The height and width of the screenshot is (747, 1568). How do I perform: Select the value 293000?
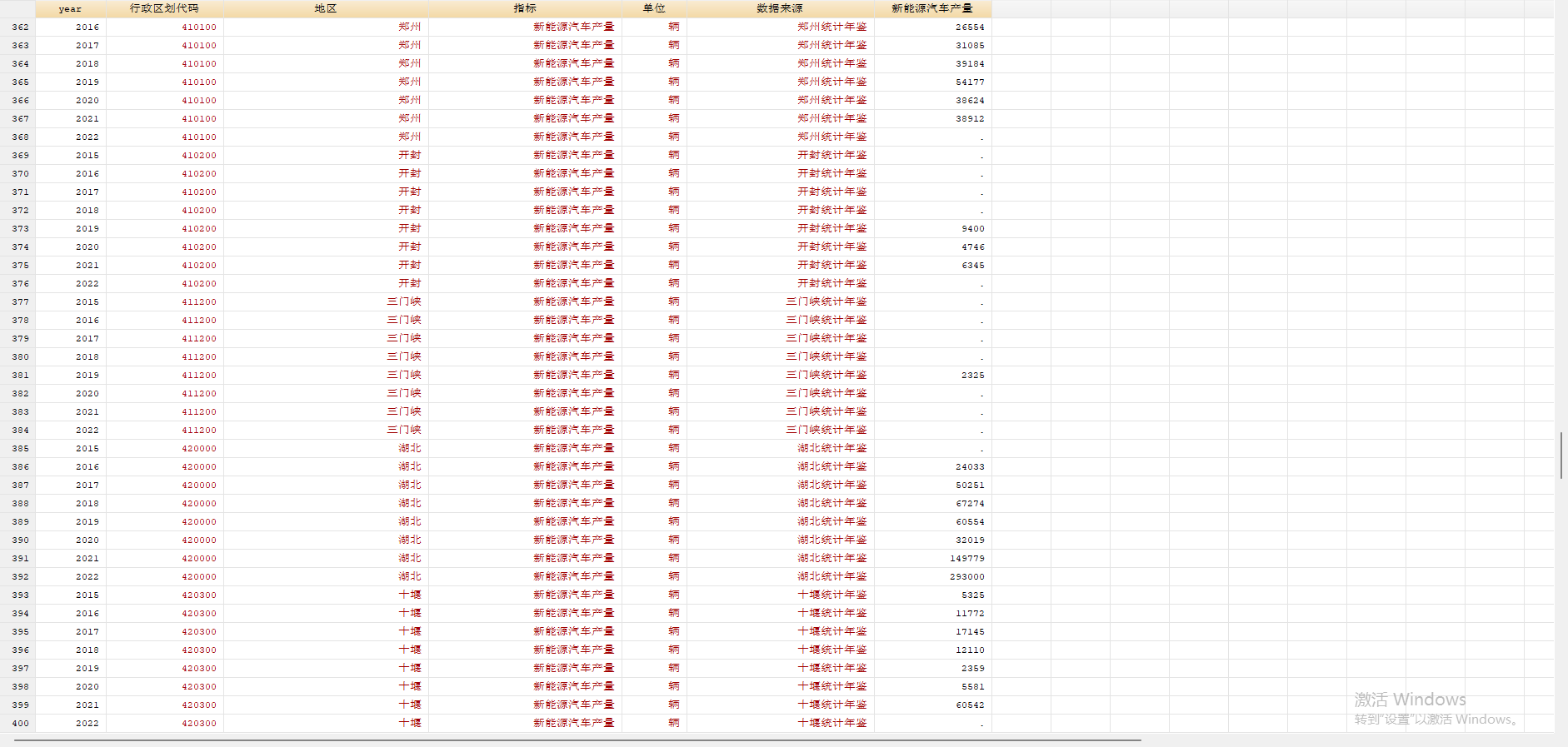click(x=967, y=577)
